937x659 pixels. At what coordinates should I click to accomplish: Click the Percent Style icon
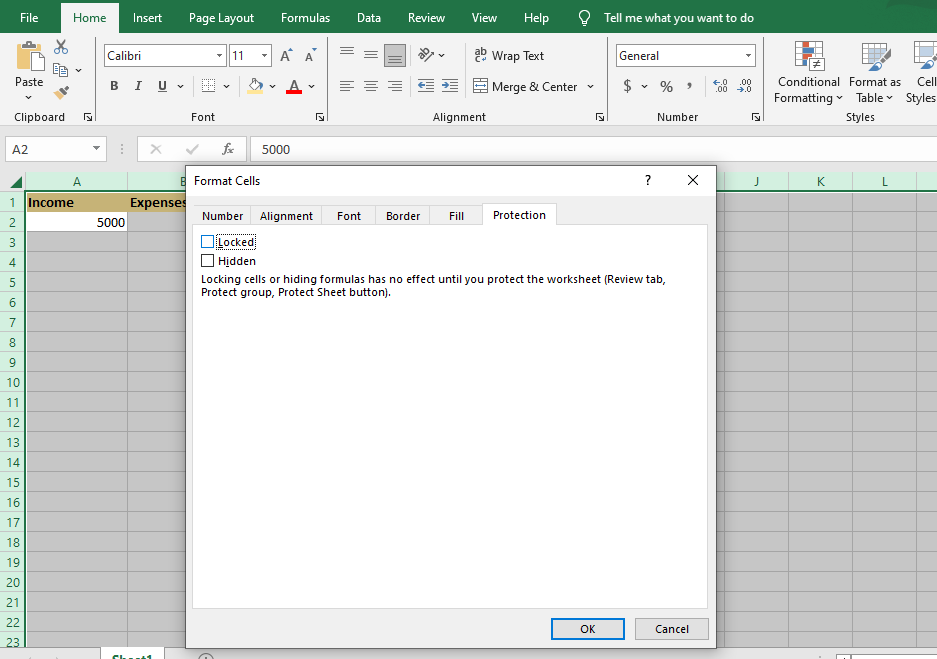coord(666,86)
